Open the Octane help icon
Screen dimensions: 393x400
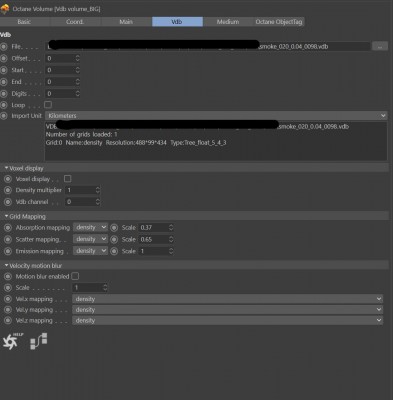(12, 341)
